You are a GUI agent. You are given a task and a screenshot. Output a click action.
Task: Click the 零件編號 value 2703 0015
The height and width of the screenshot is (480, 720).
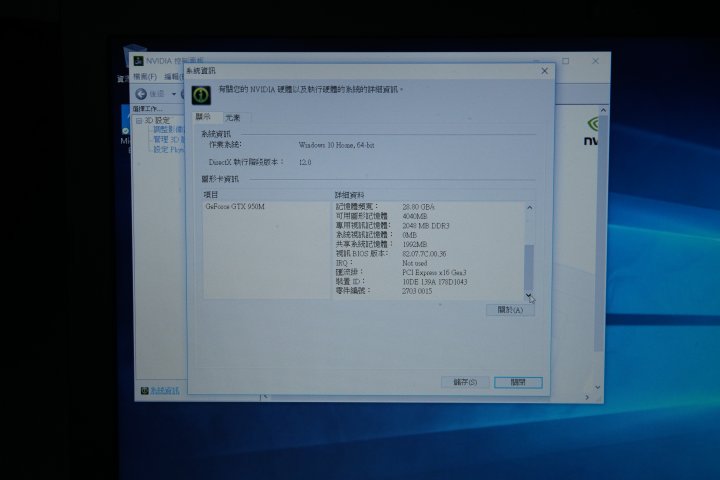(417, 291)
